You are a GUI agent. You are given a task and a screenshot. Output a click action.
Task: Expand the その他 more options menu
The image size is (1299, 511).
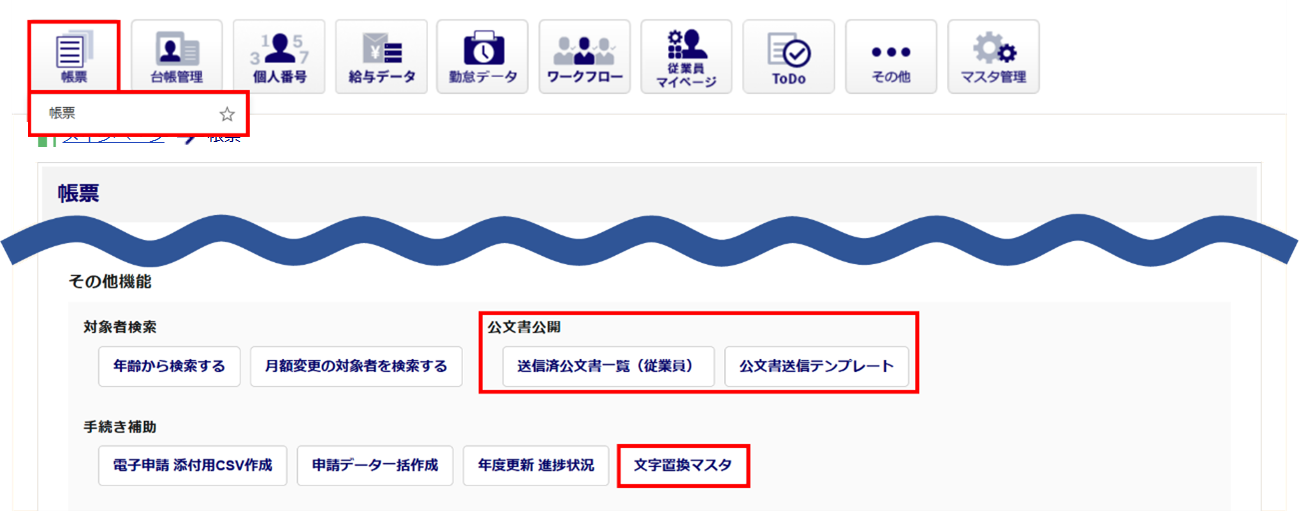point(891,56)
